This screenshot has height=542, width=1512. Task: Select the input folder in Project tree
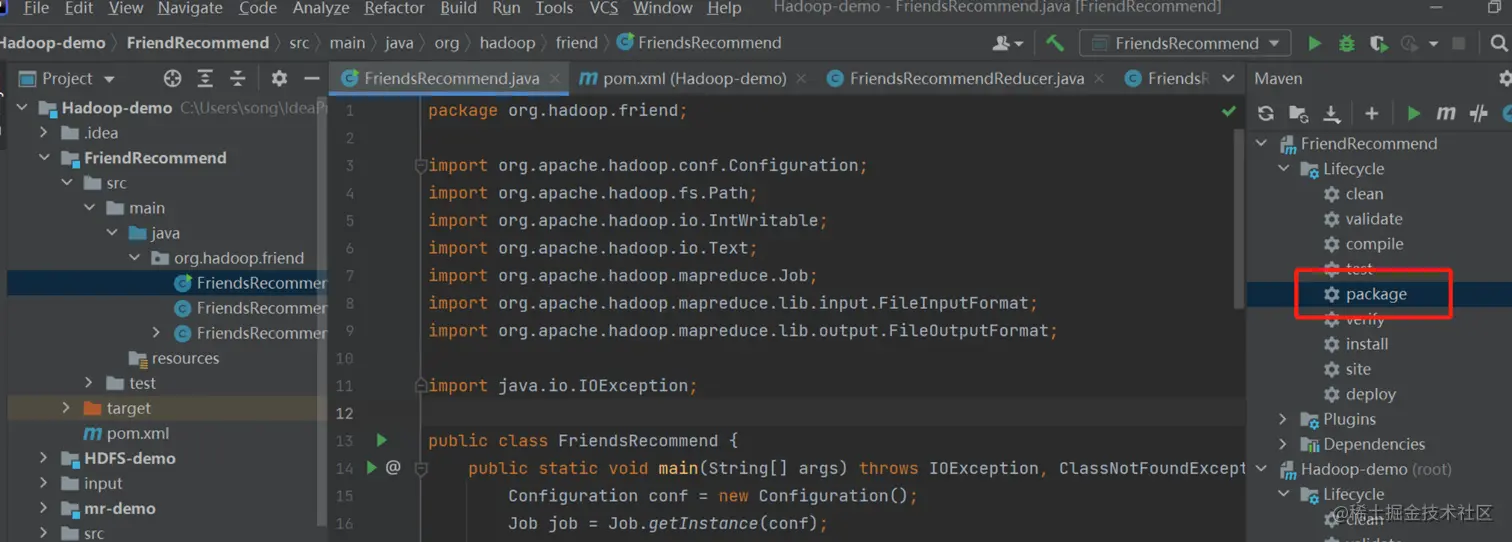[104, 483]
